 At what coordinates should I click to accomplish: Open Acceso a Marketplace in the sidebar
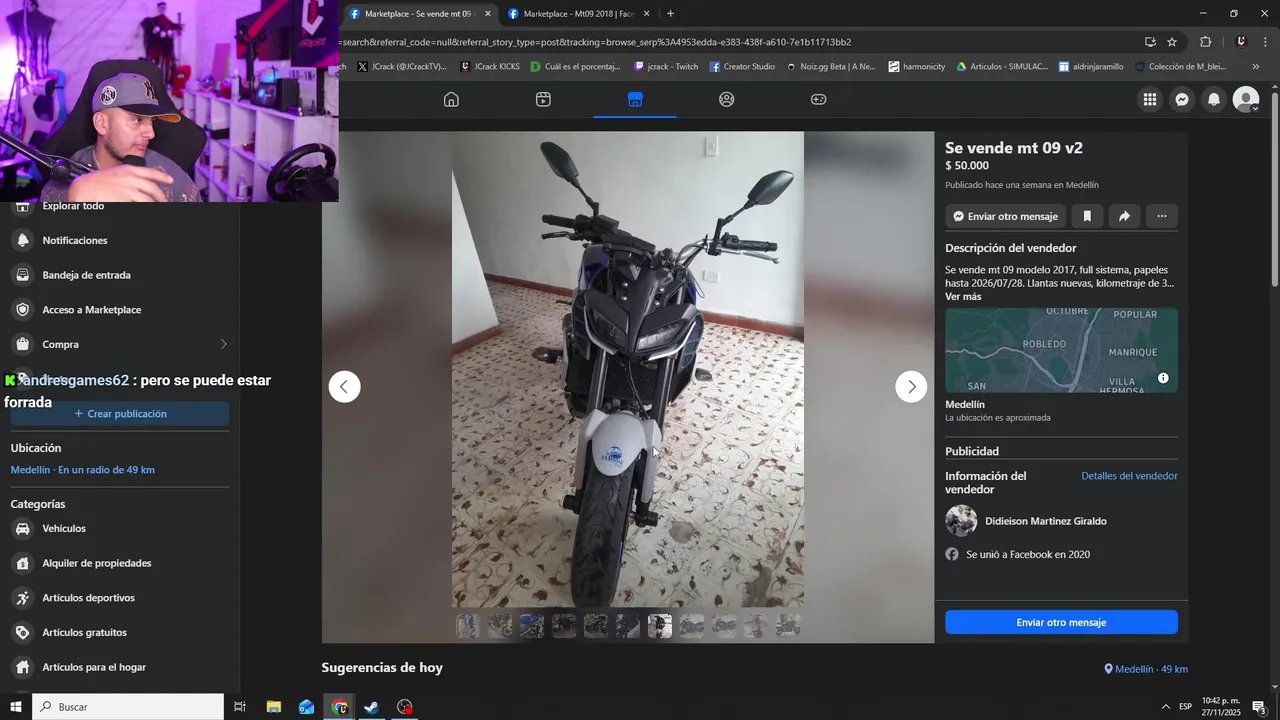[119, 310]
